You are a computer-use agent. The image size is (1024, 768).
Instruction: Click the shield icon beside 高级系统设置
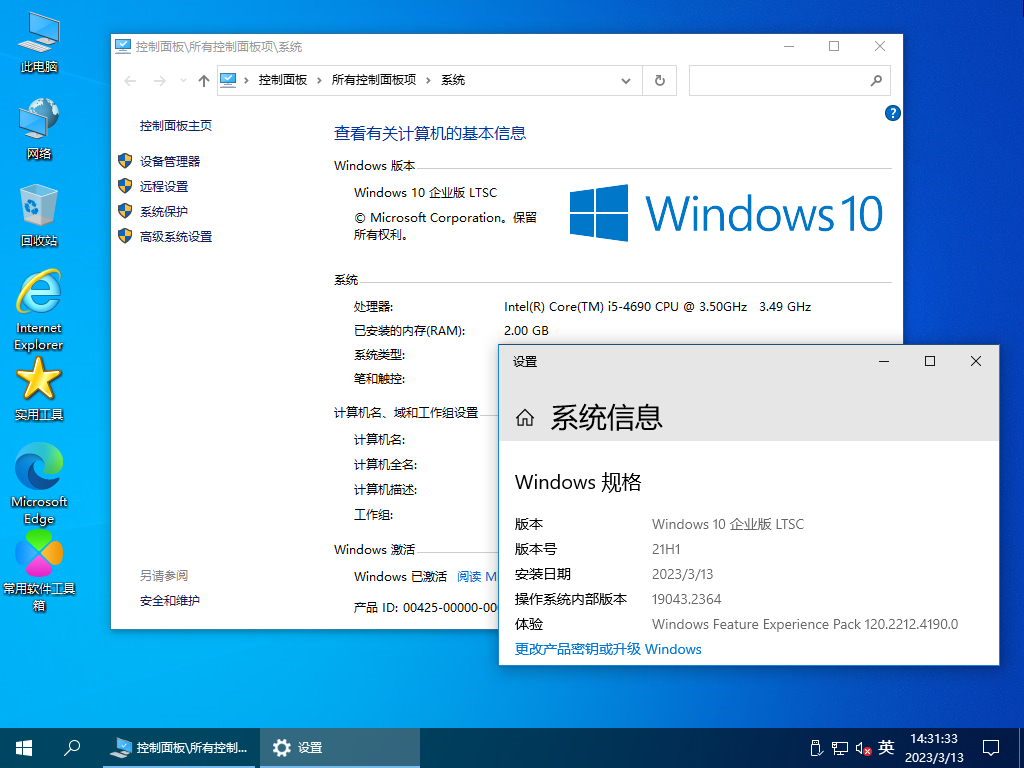(x=125, y=236)
